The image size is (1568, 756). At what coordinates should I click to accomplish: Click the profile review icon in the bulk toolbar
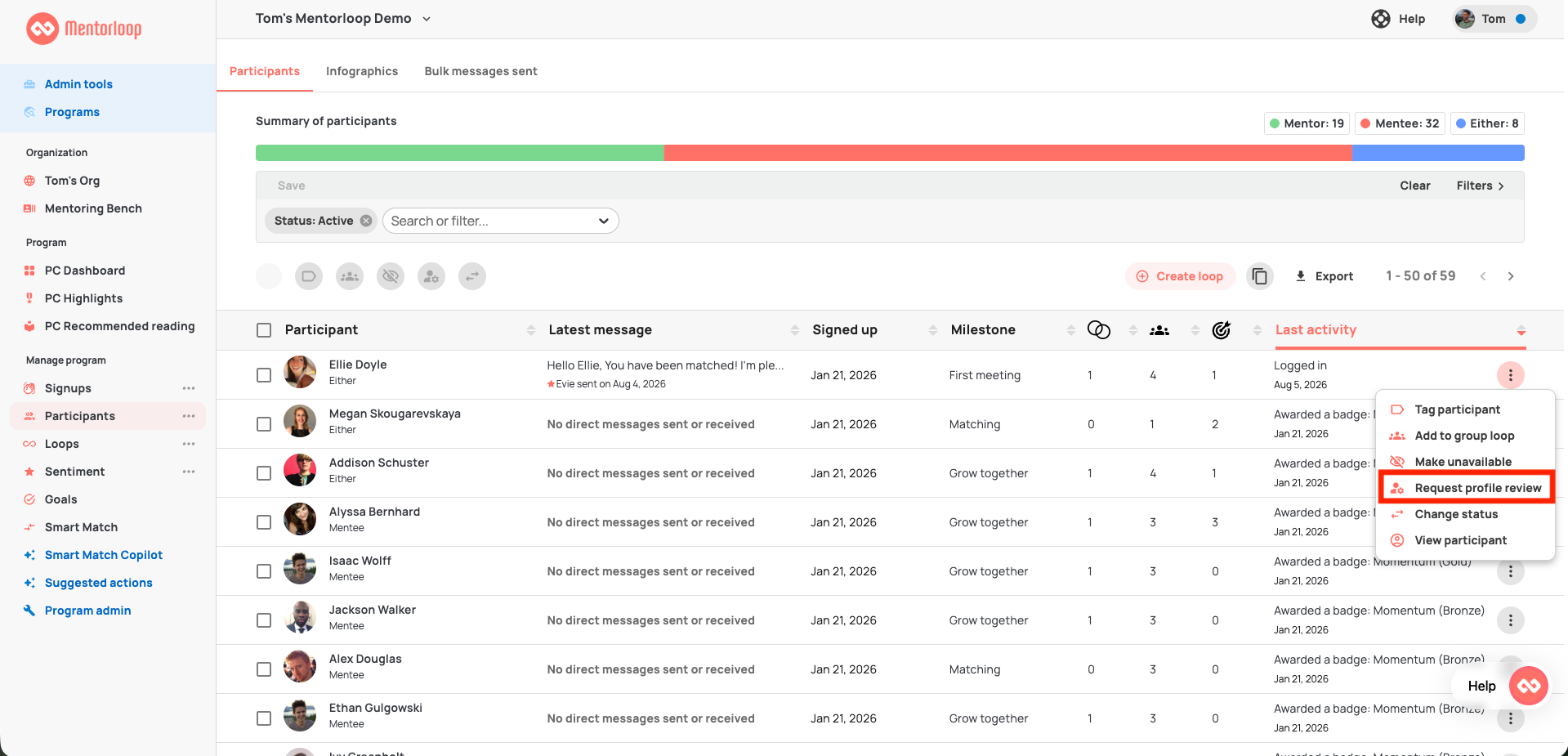431,276
